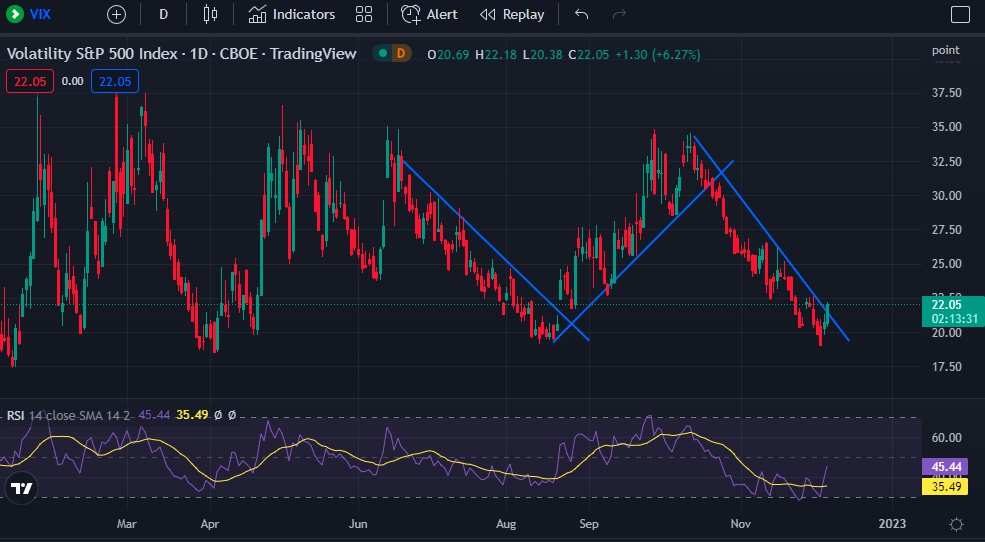Screen dimensions: 985x542
Task: Click the L20.38 low value
Action: pos(542,55)
